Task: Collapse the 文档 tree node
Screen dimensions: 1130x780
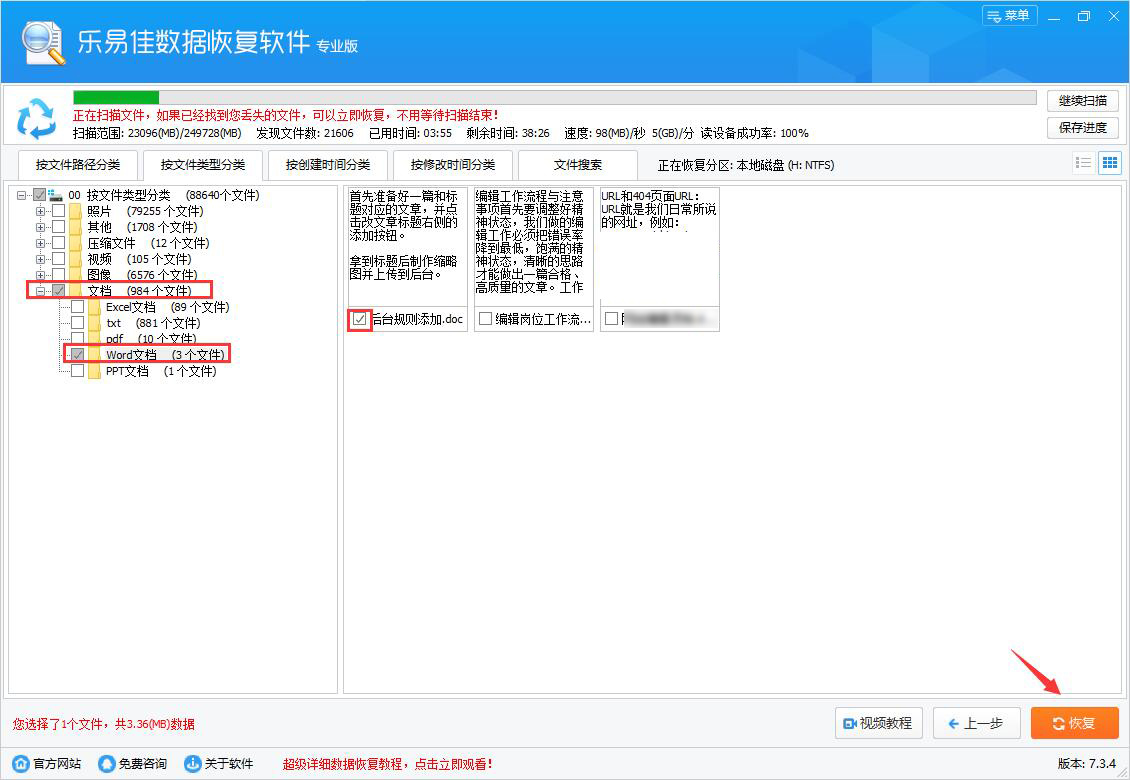Action: [x=41, y=291]
